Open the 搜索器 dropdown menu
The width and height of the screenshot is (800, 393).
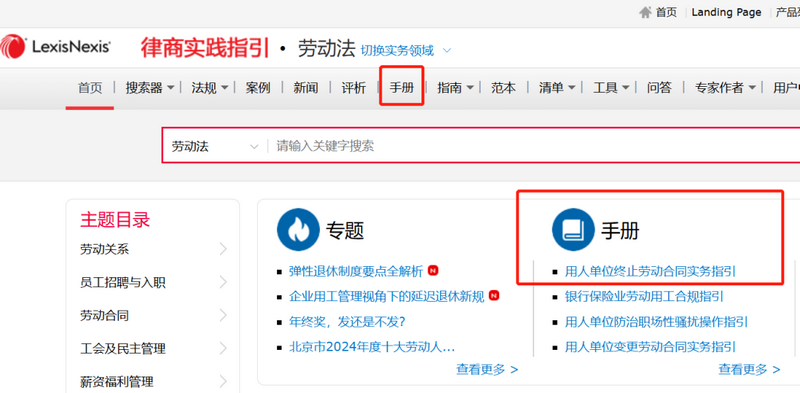pos(150,88)
